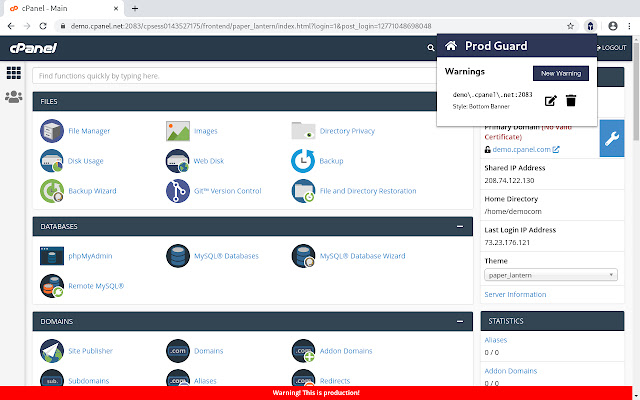Open the Server Information link

click(515, 294)
